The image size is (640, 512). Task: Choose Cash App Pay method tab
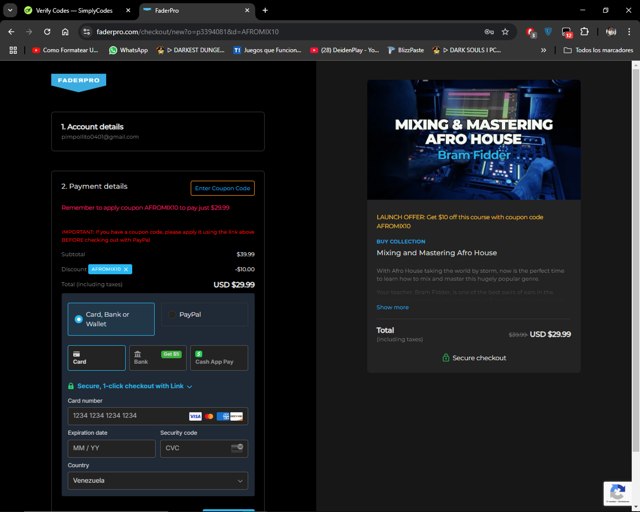pos(219,358)
